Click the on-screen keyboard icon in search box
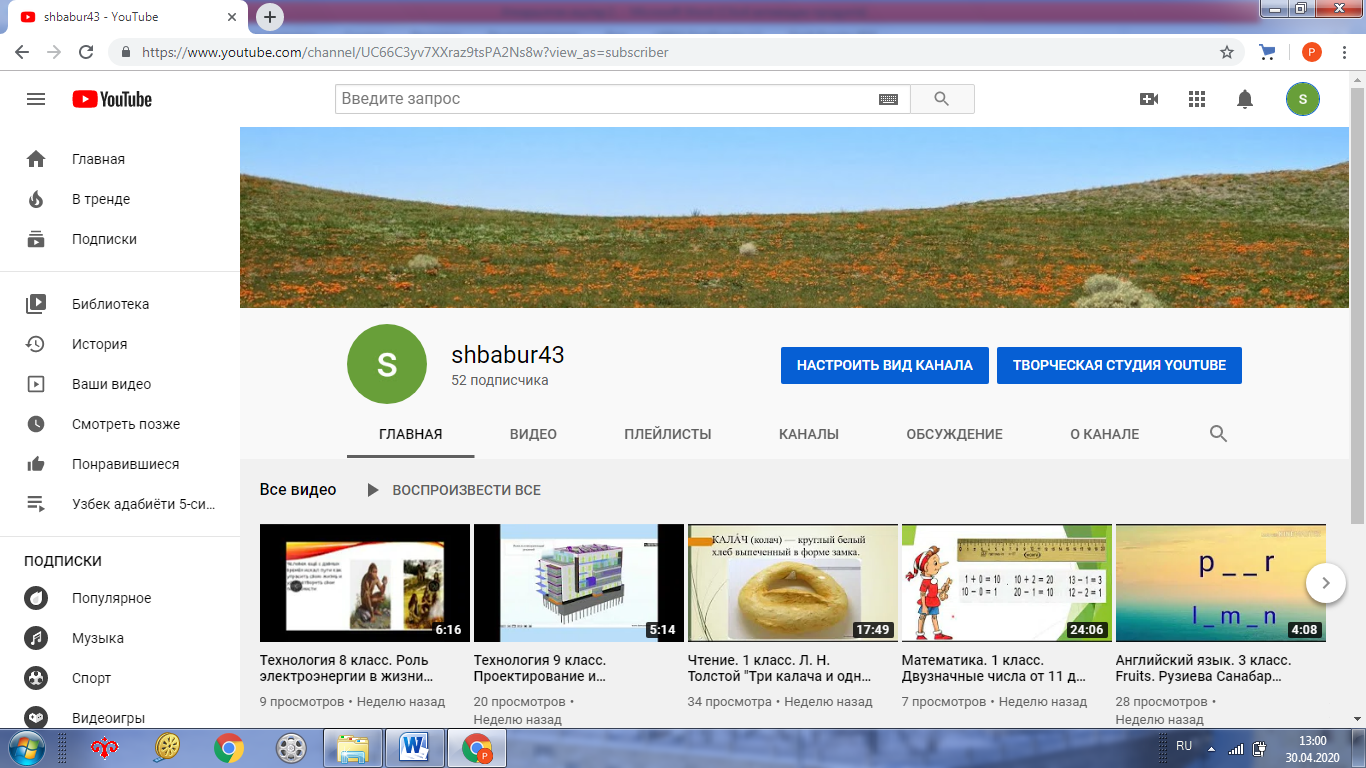Image resolution: width=1366 pixels, height=768 pixels. point(888,99)
